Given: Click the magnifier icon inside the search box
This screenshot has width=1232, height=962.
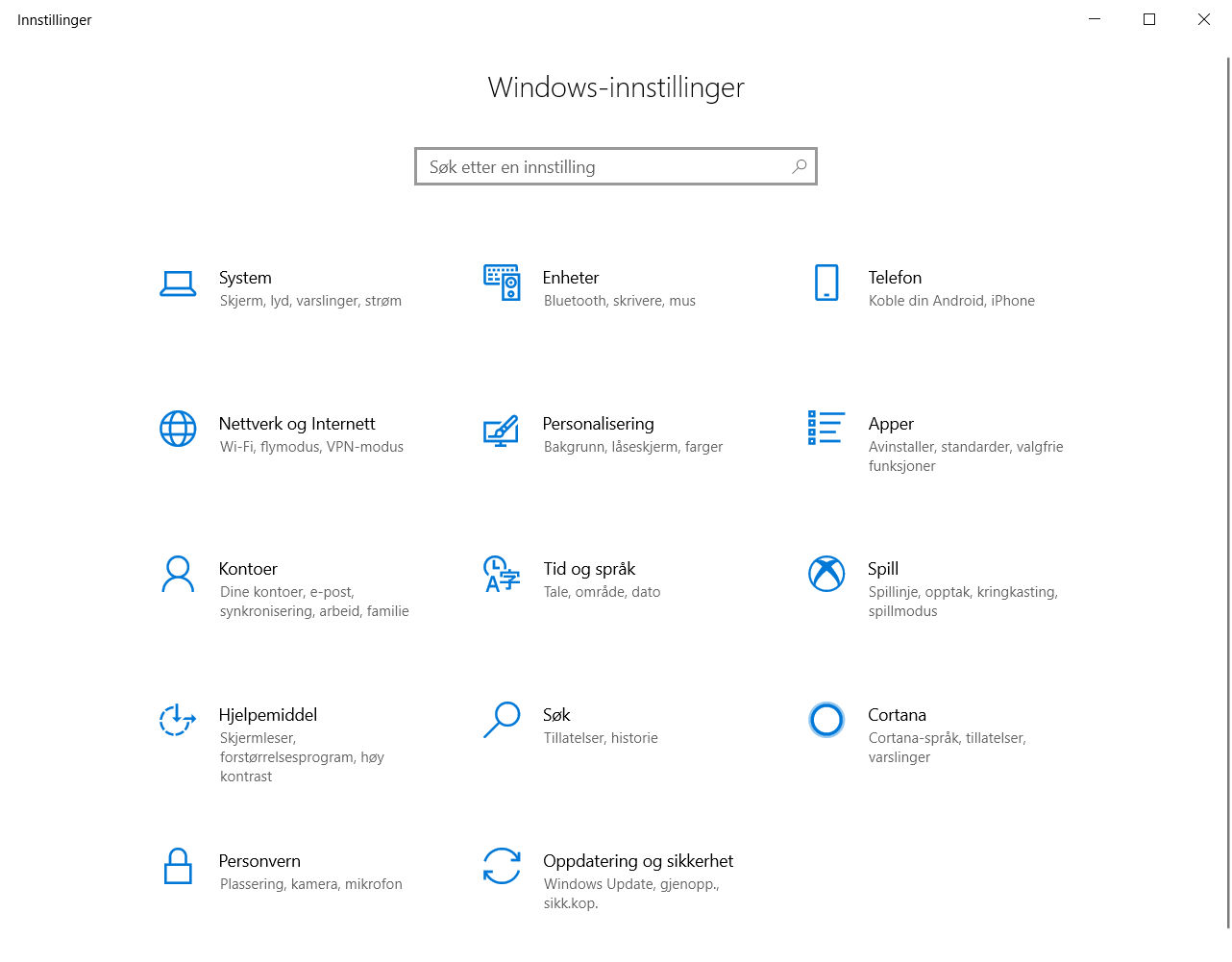Looking at the screenshot, I should tap(799, 166).
